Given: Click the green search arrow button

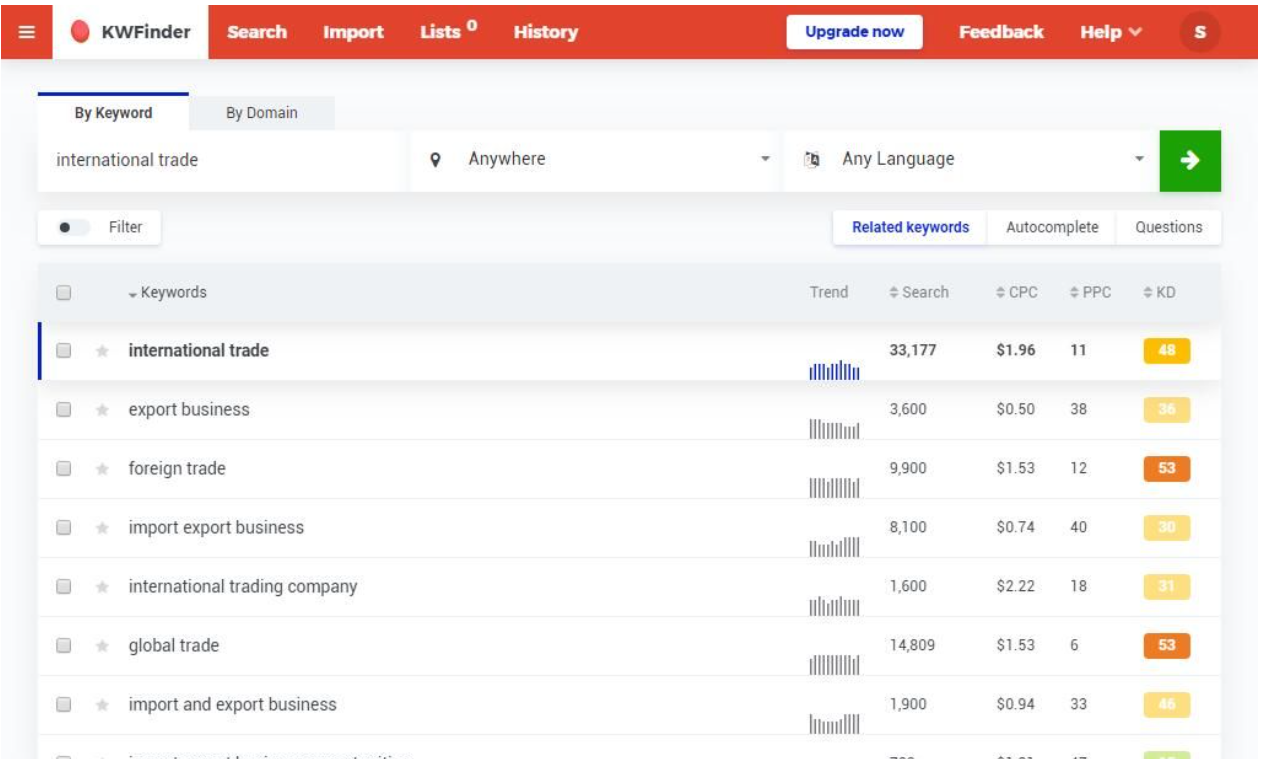Looking at the screenshot, I should coord(1189,160).
